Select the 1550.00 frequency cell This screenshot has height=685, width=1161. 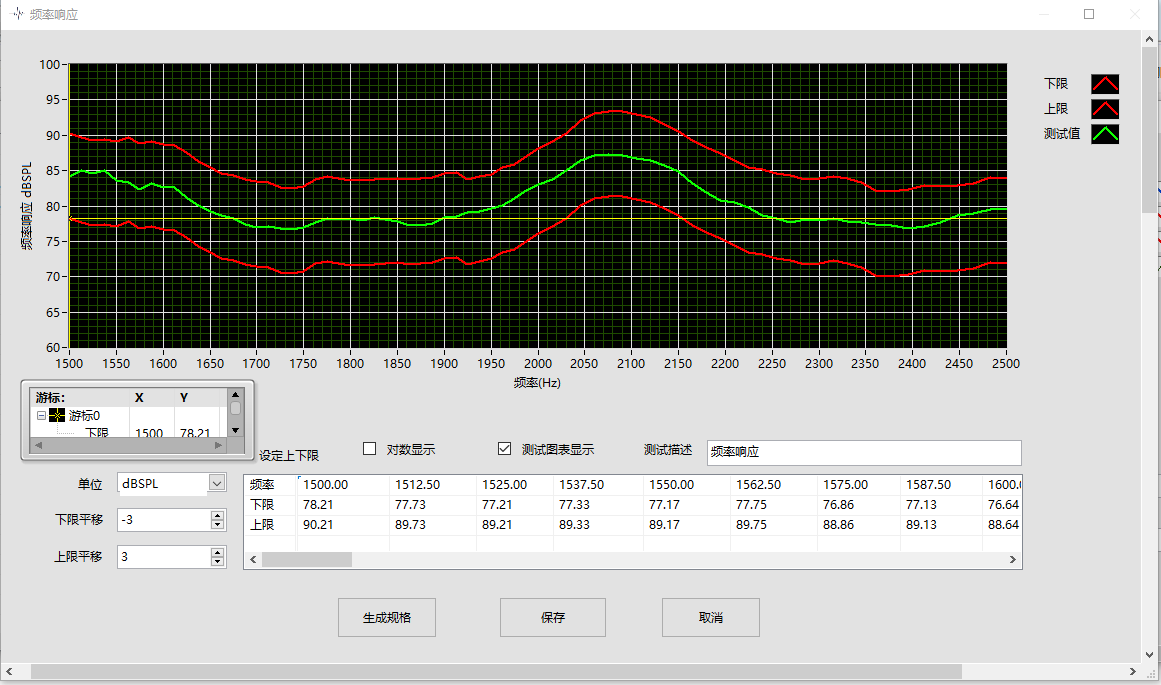click(687, 484)
